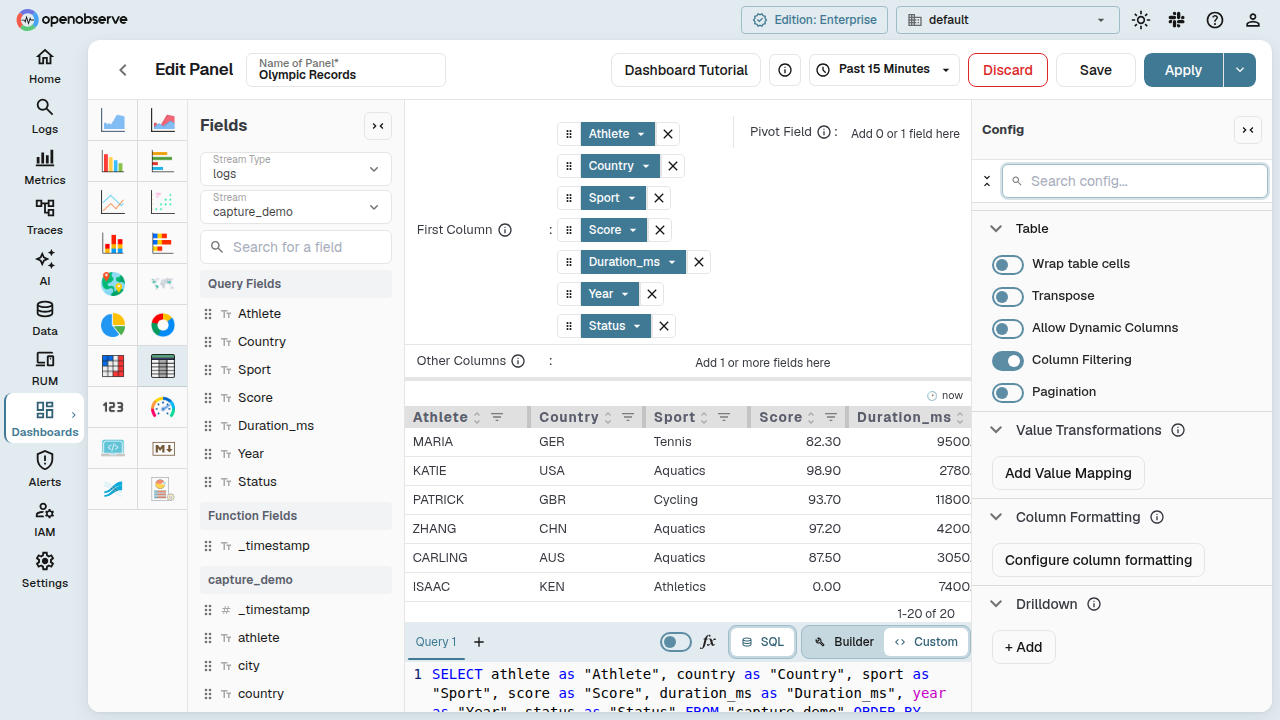Select the geo map chart icon

tap(113, 284)
